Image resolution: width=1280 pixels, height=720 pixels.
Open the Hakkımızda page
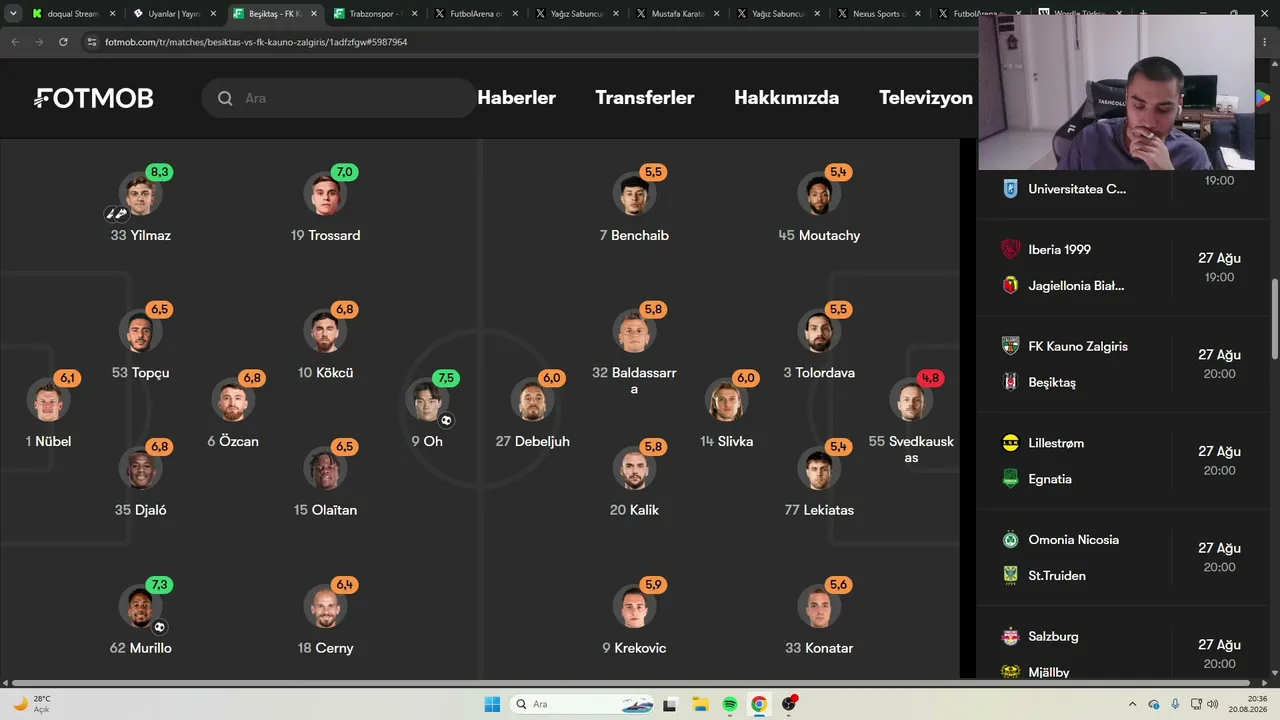click(787, 98)
